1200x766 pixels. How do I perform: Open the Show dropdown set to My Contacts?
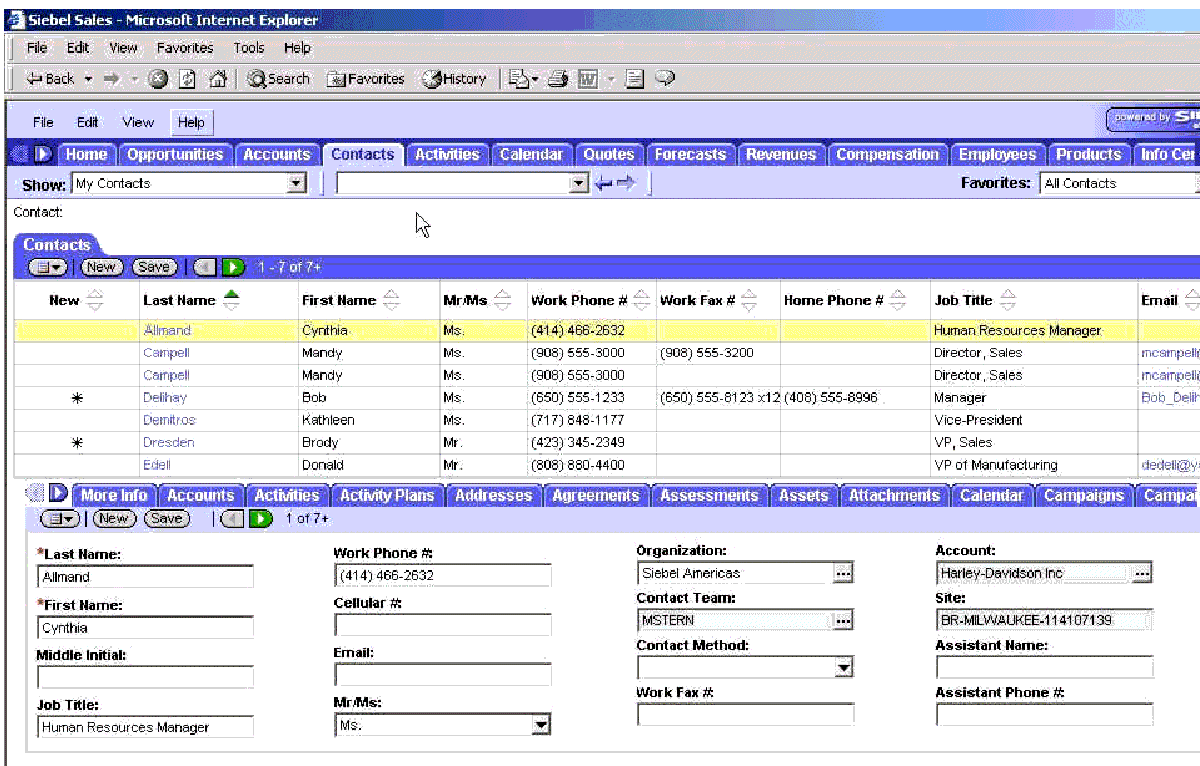pos(296,184)
